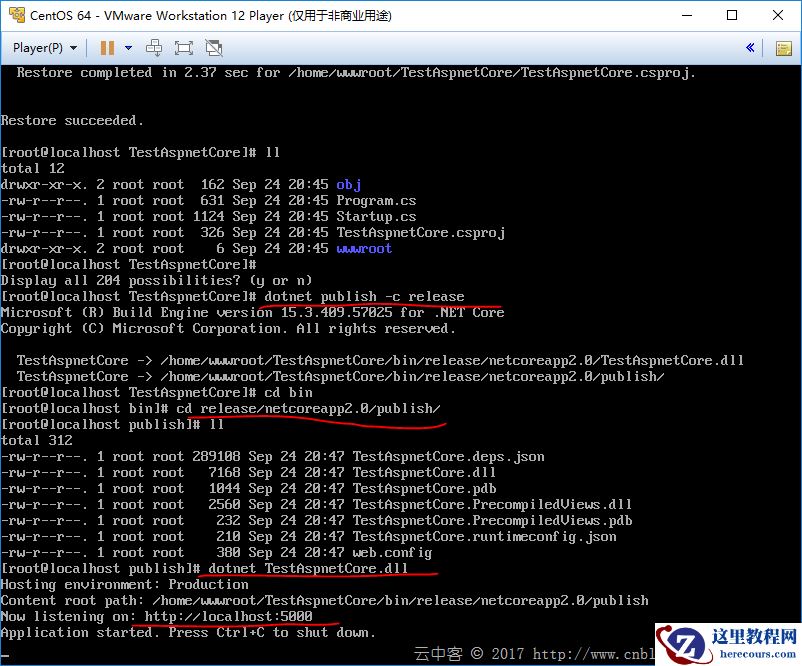Open the yellow message log icon
The width and height of the screenshot is (802, 666).
pyautogui.click(x=784, y=48)
